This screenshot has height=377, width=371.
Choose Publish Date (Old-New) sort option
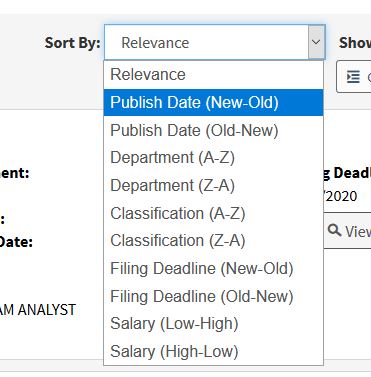213,130
